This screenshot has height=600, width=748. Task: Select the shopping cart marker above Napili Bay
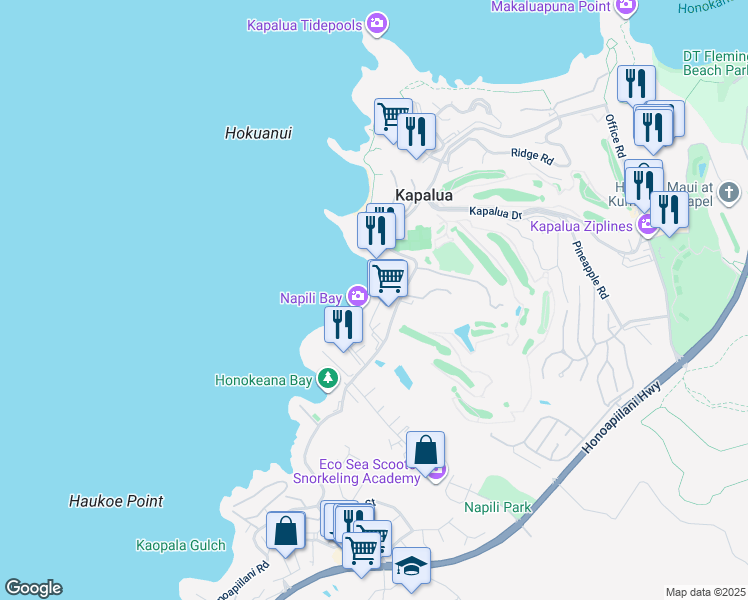point(388,281)
